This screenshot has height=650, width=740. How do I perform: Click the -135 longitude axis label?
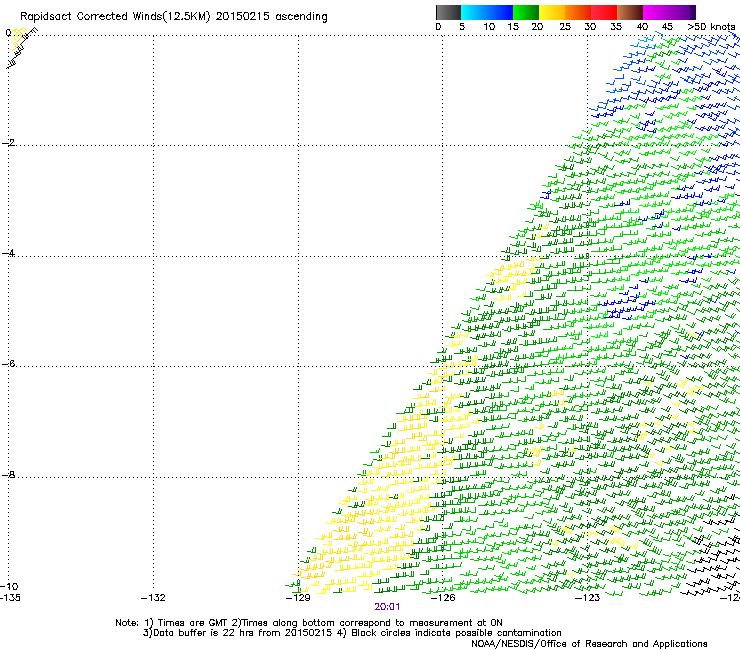pyautogui.click(x=10, y=598)
